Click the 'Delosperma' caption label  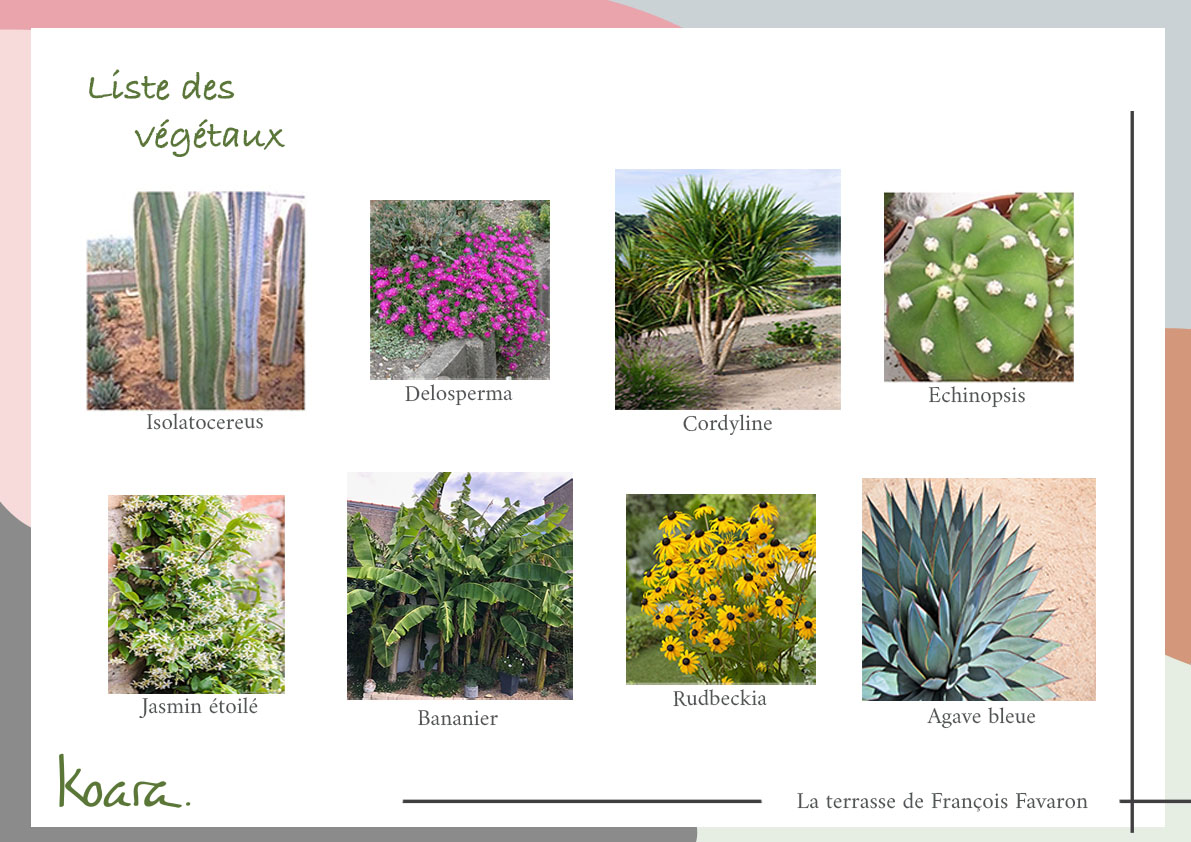458,394
